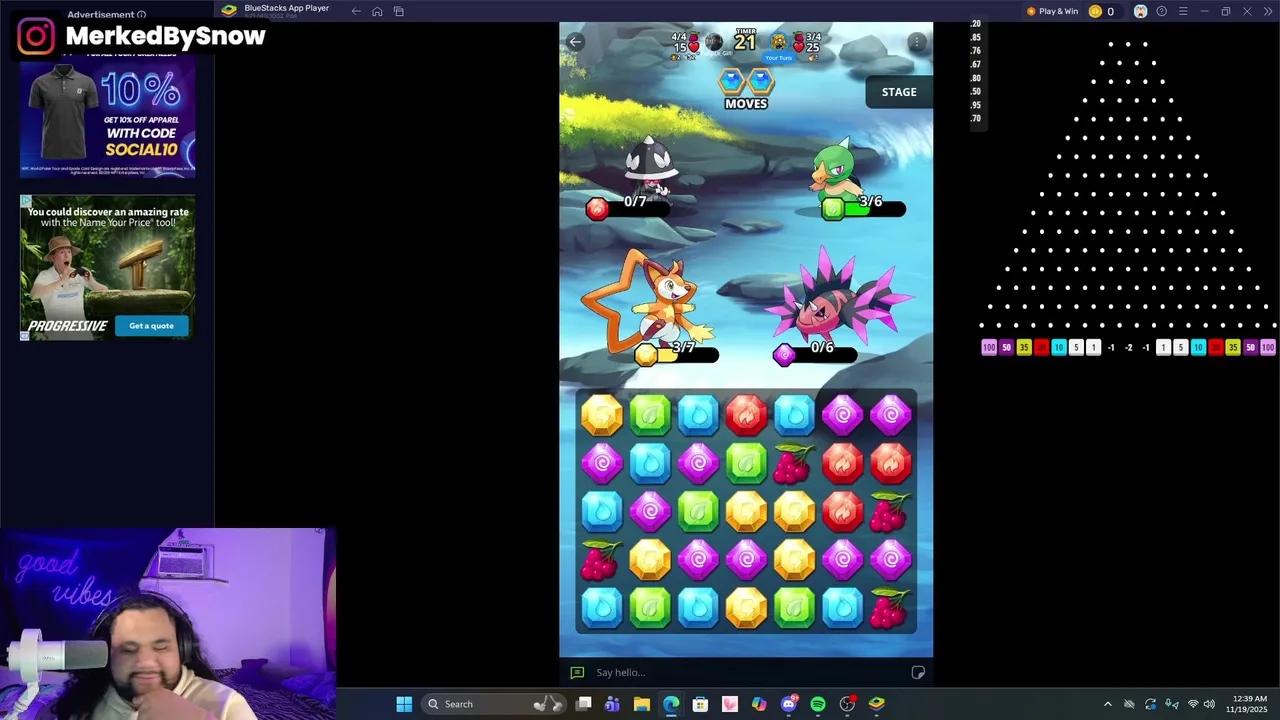Open File Explorer from the taskbar
The width and height of the screenshot is (1280, 720).
pyautogui.click(x=642, y=704)
